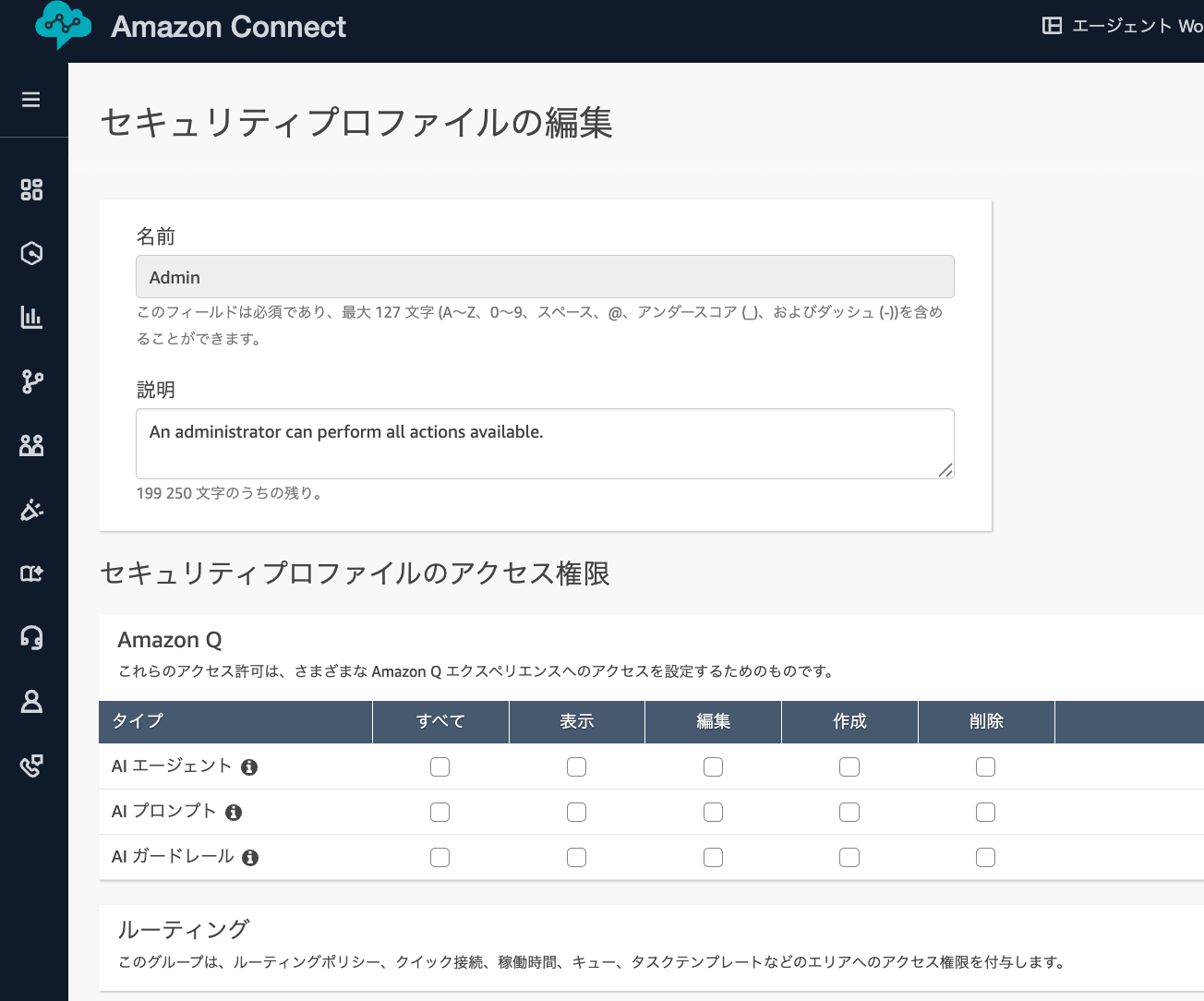Open the headset channels icon in sidebar
The image size is (1204, 1001).
tap(31, 637)
